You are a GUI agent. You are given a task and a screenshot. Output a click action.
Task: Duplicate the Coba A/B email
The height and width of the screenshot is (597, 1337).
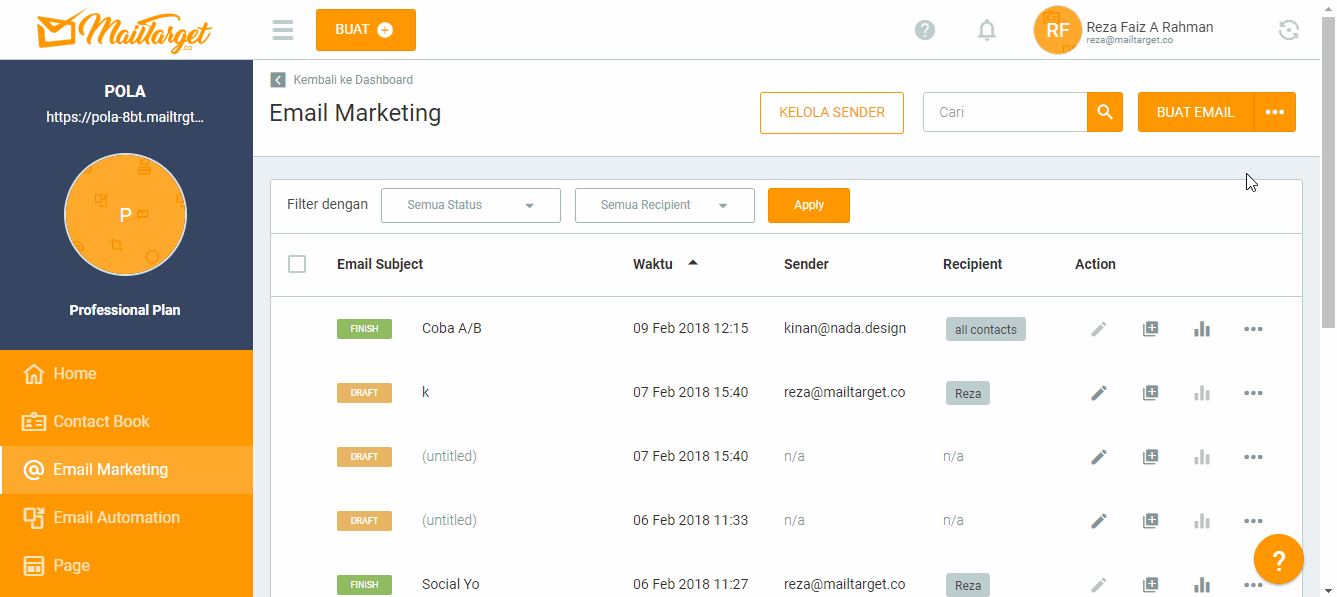pyautogui.click(x=1151, y=329)
